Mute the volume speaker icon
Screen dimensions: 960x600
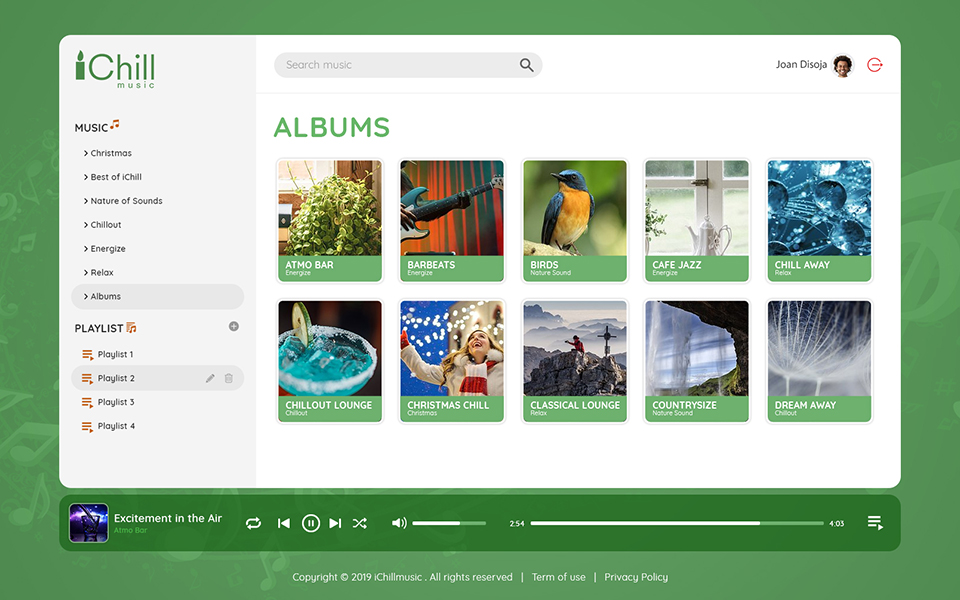(x=399, y=523)
